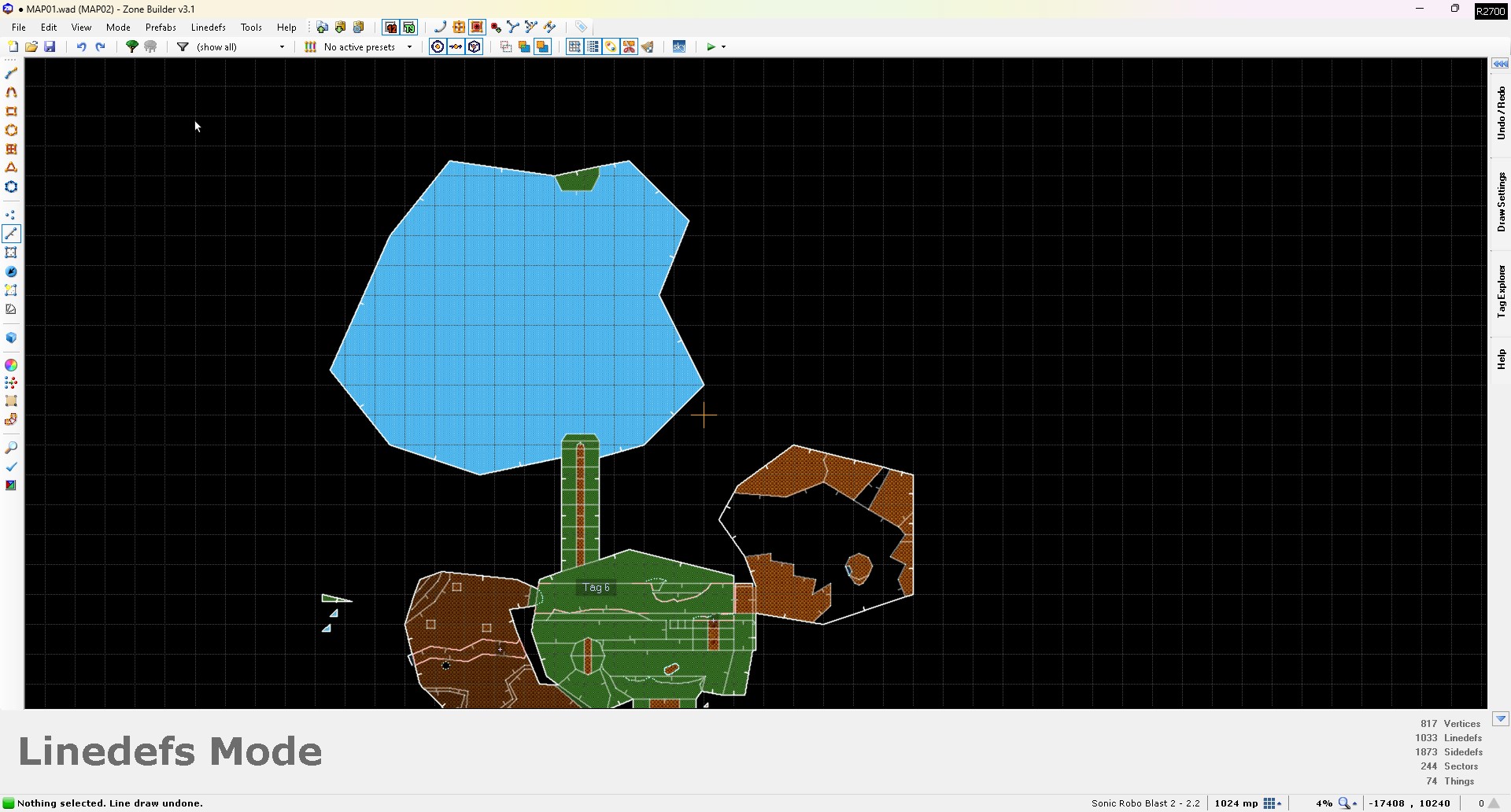Viewport: 1511px width, 812px height.
Task: Toggle the orange arrows merge button
Action: (x=456, y=47)
